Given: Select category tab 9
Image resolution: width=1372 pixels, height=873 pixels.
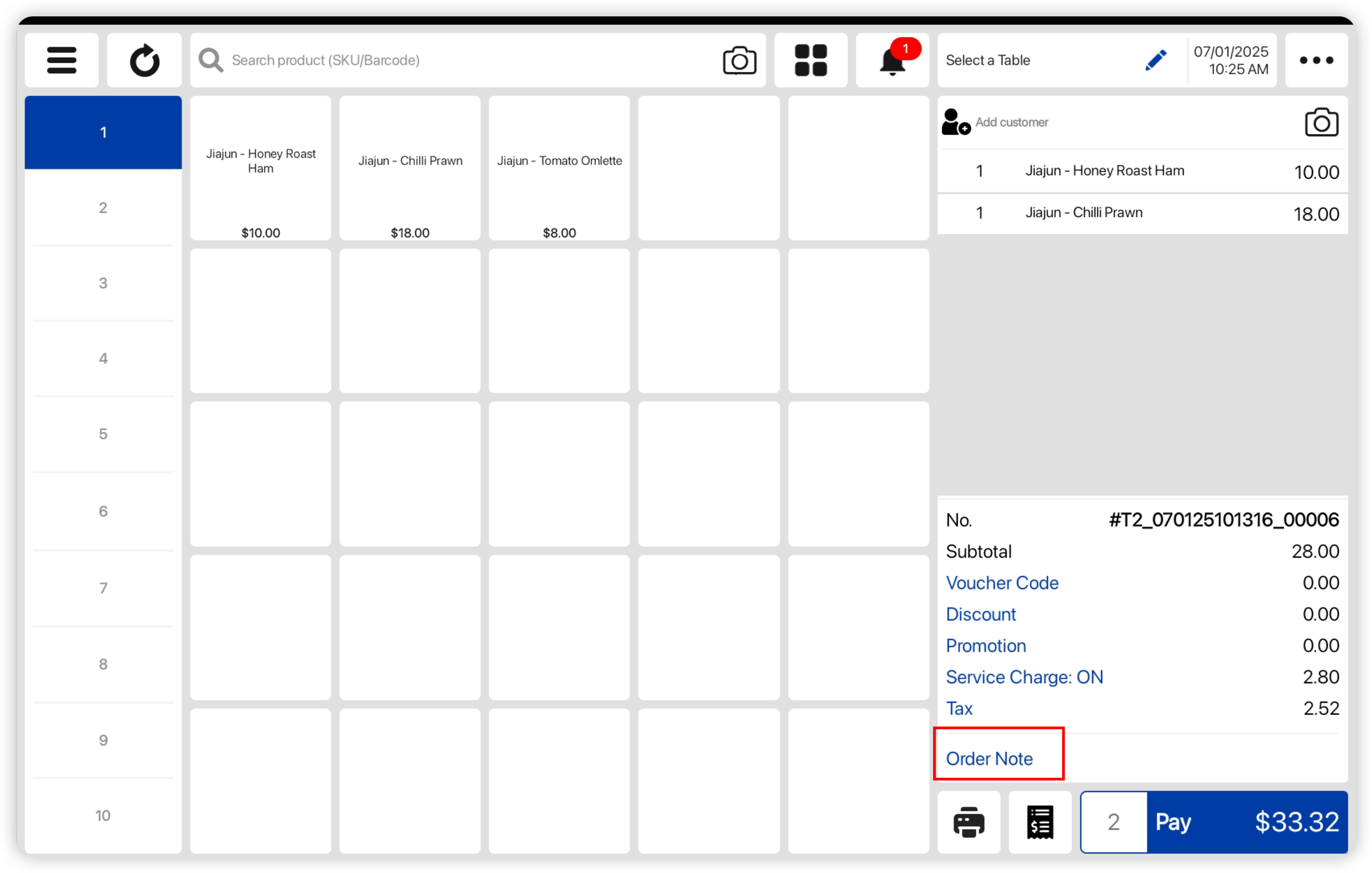Looking at the screenshot, I should coord(103,740).
